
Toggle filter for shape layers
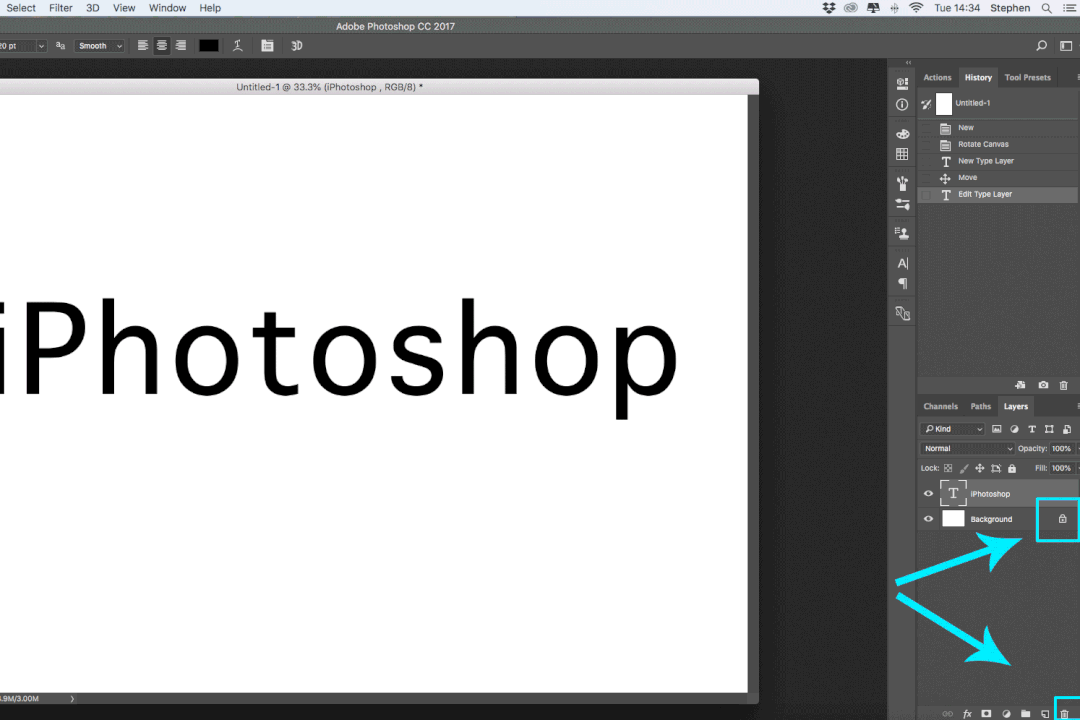click(x=1049, y=429)
